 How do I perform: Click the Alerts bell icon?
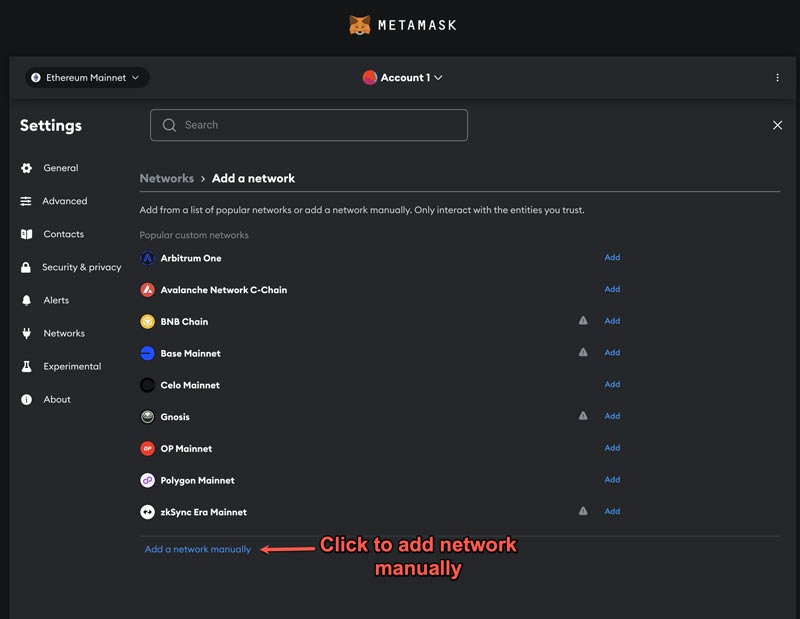click(27, 300)
